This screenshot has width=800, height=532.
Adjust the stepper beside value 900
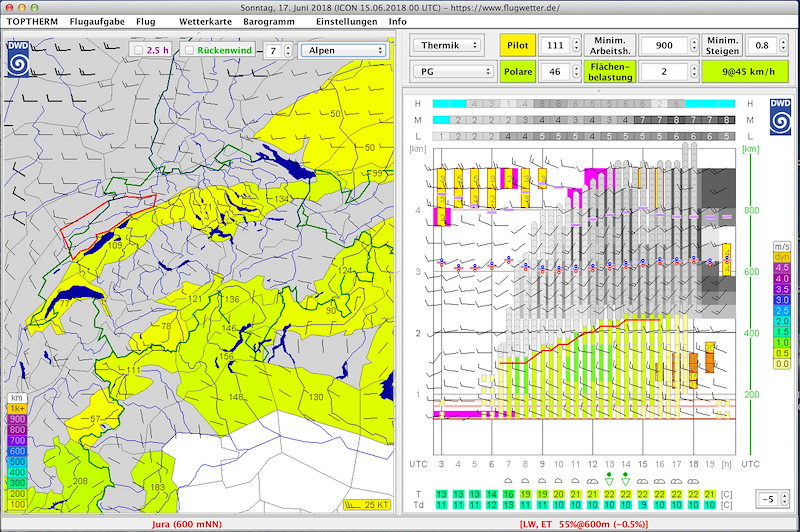coord(694,45)
